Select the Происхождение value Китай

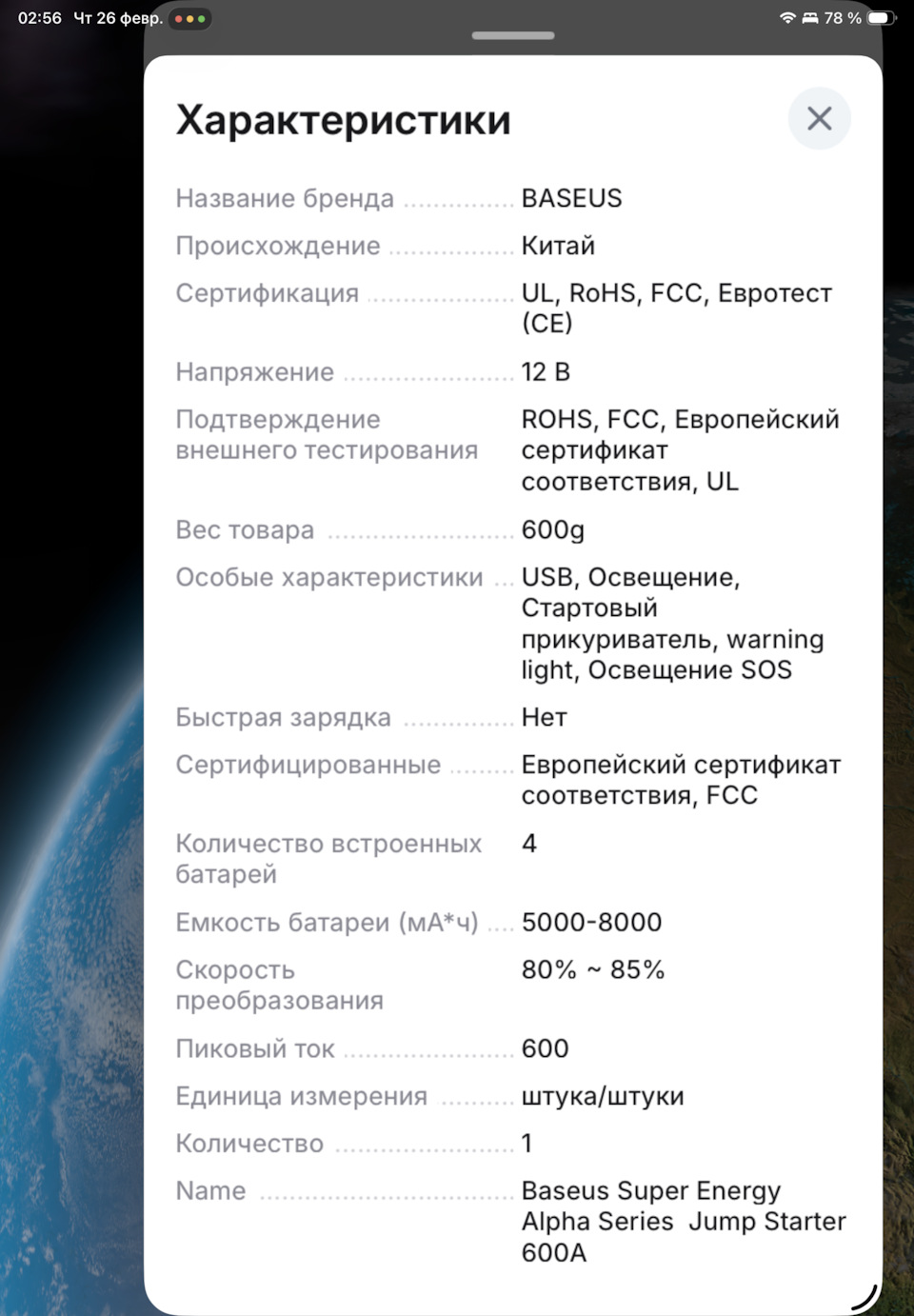click(557, 246)
